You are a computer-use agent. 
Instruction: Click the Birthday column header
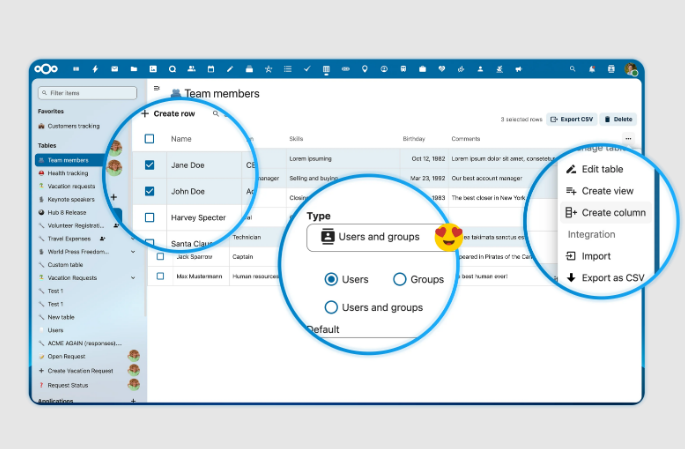414,139
